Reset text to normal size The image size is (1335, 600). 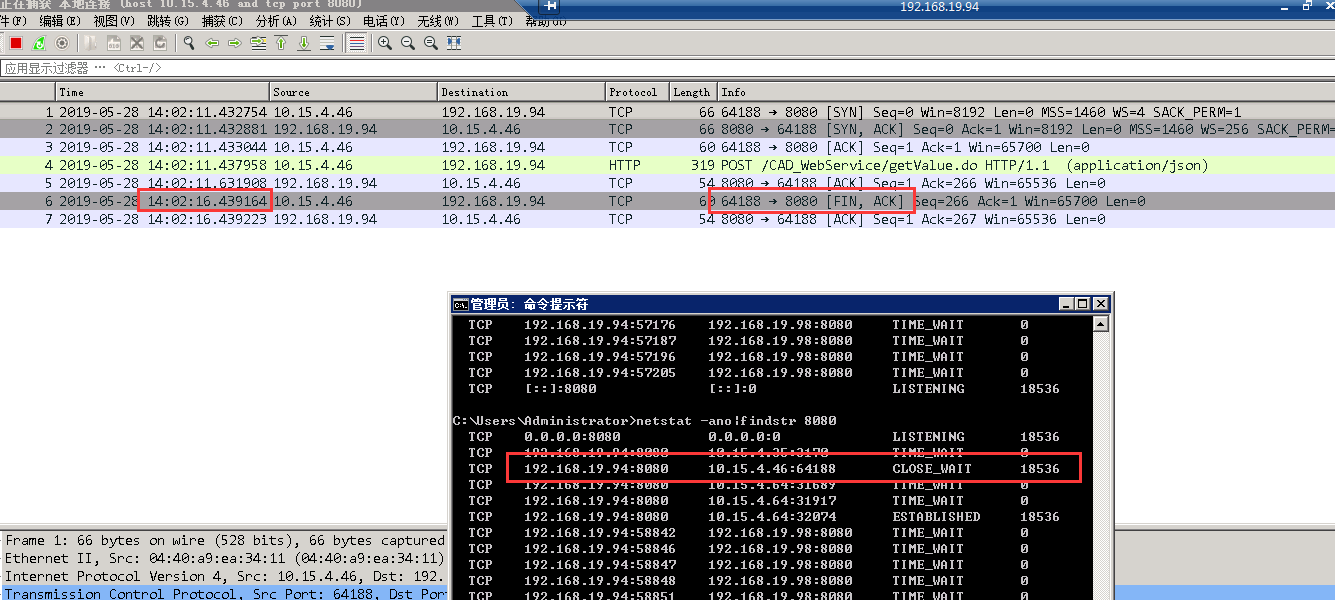click(430, 43)
